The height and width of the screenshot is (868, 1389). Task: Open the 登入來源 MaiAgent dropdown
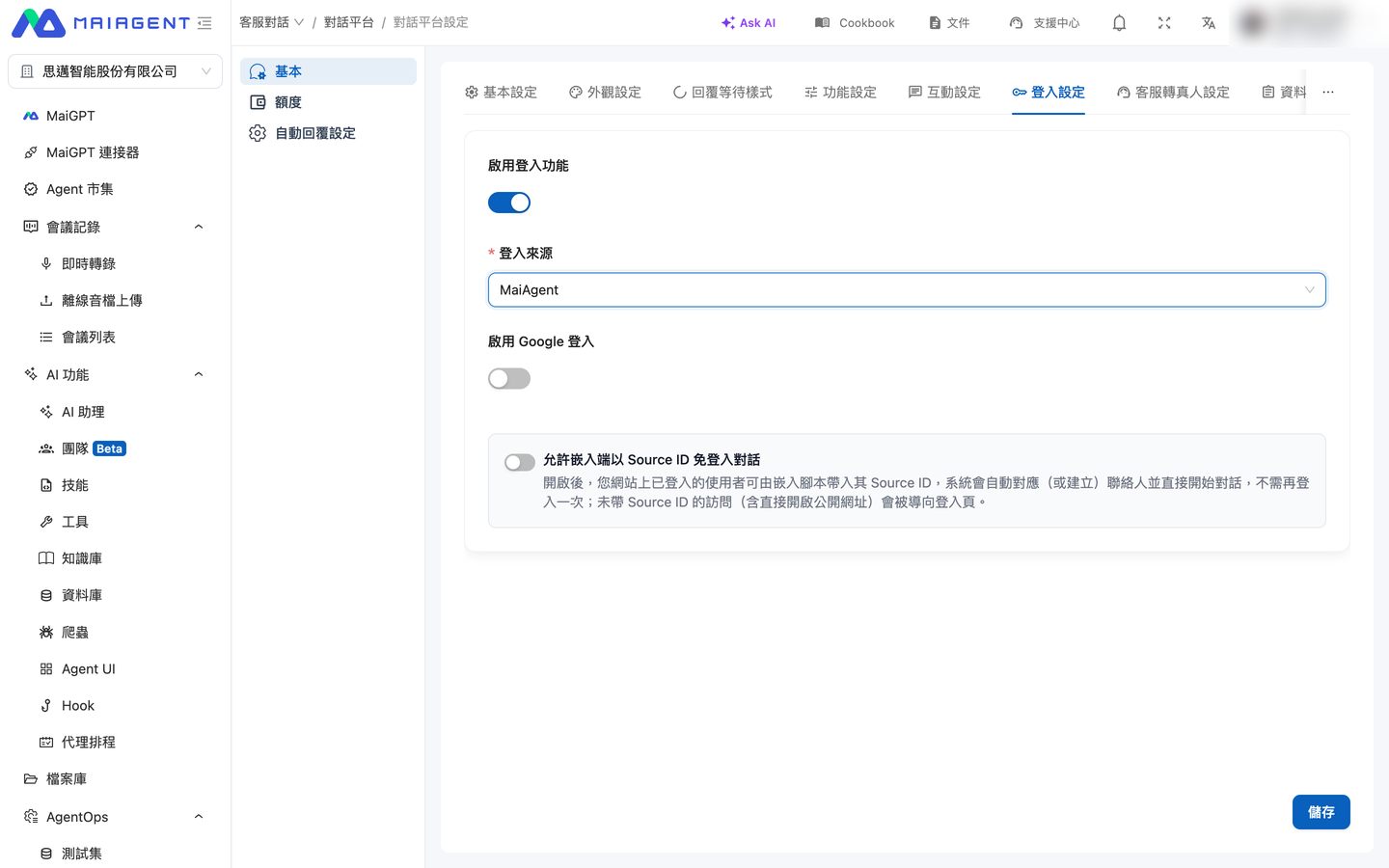(x=907, y=290)
